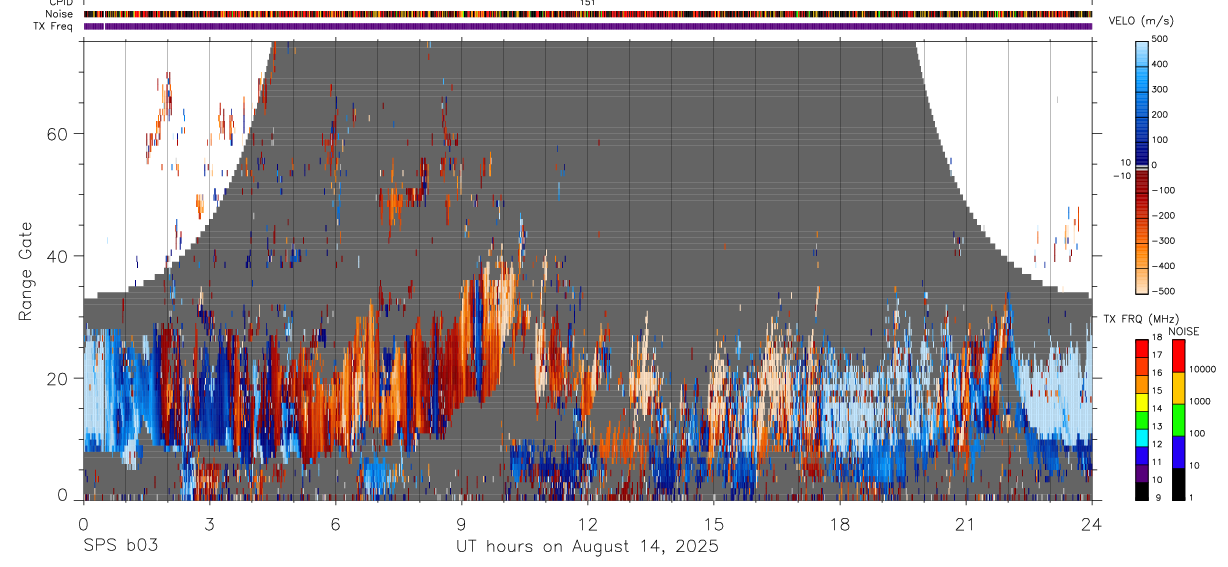Click the 'SPS b03' radar beam label
The width and height of the screenshot is (1228, 567).
click(120, 547)
